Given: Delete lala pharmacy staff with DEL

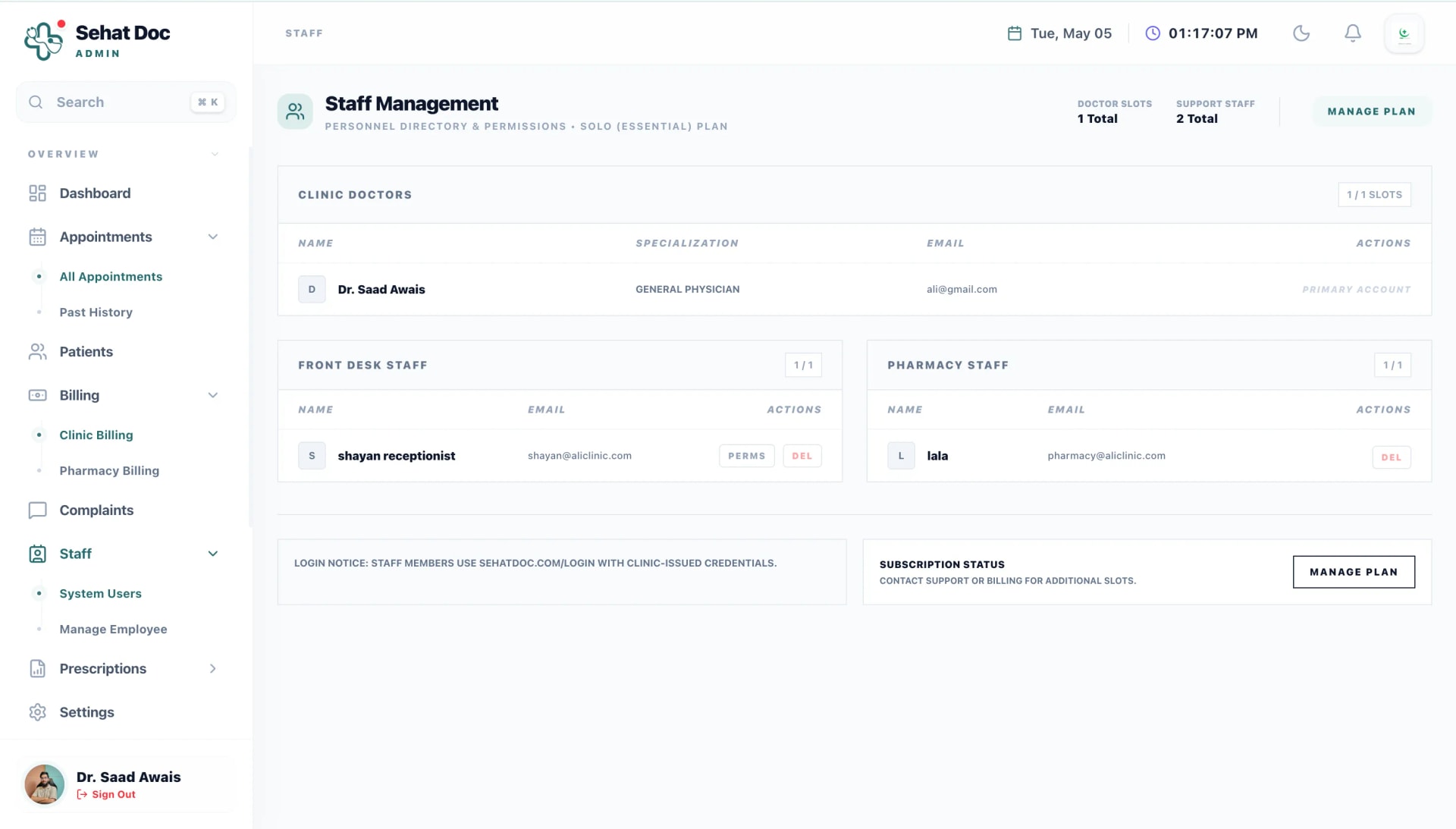Looking at the screenshot, I should point(1391,457).
